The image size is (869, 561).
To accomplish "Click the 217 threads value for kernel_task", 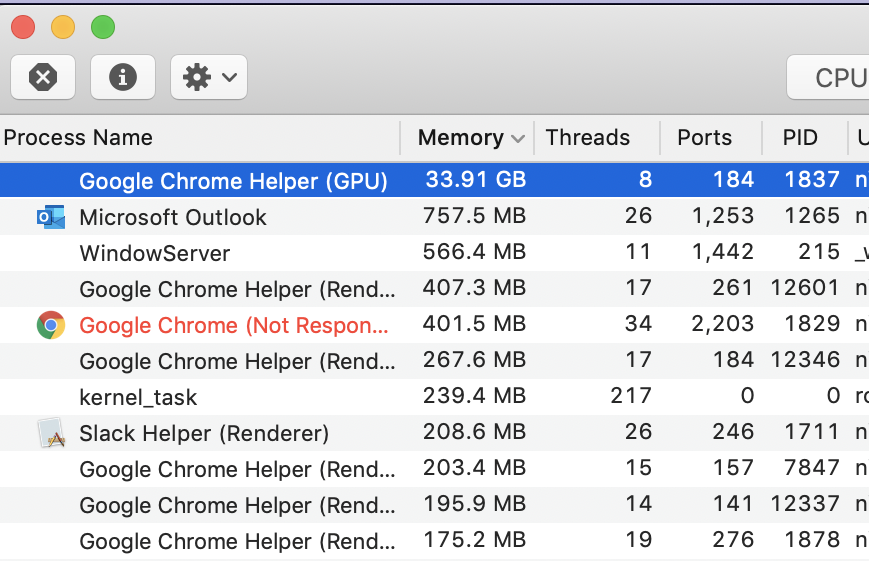I will tap(631, 396).
